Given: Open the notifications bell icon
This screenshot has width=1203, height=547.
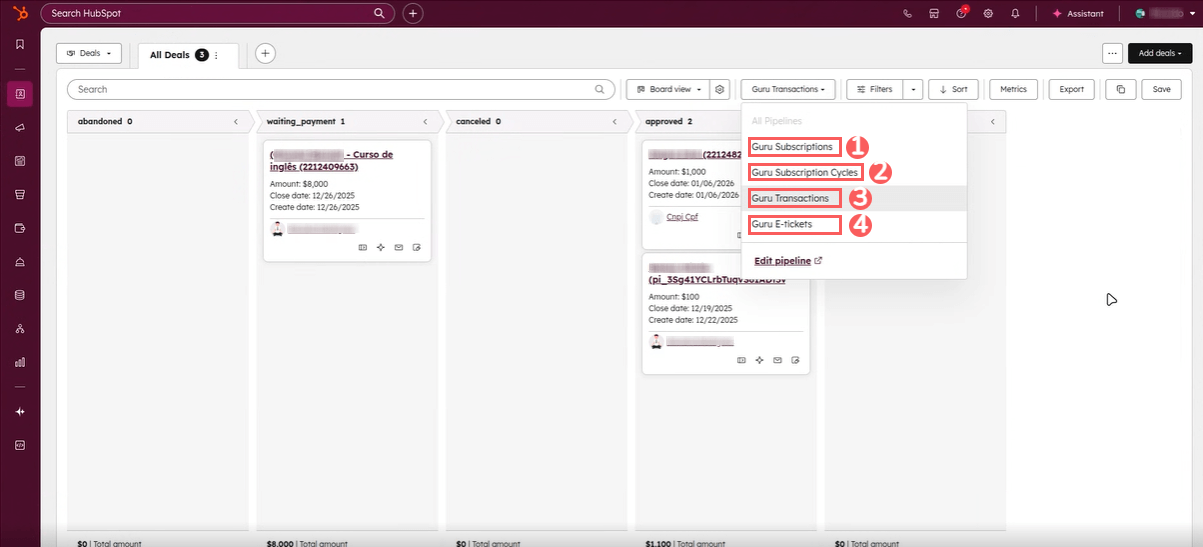Looking at the screenshot, I should (x=1015, y=14).
